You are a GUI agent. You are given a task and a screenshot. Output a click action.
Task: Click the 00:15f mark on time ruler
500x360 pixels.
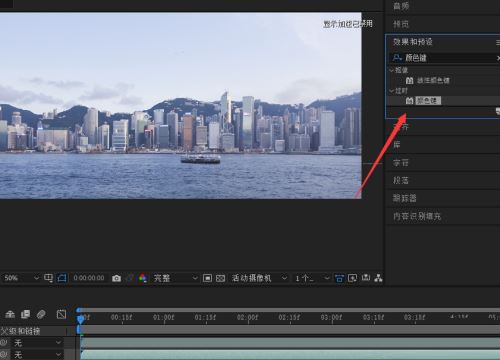[x=121, y=317]
